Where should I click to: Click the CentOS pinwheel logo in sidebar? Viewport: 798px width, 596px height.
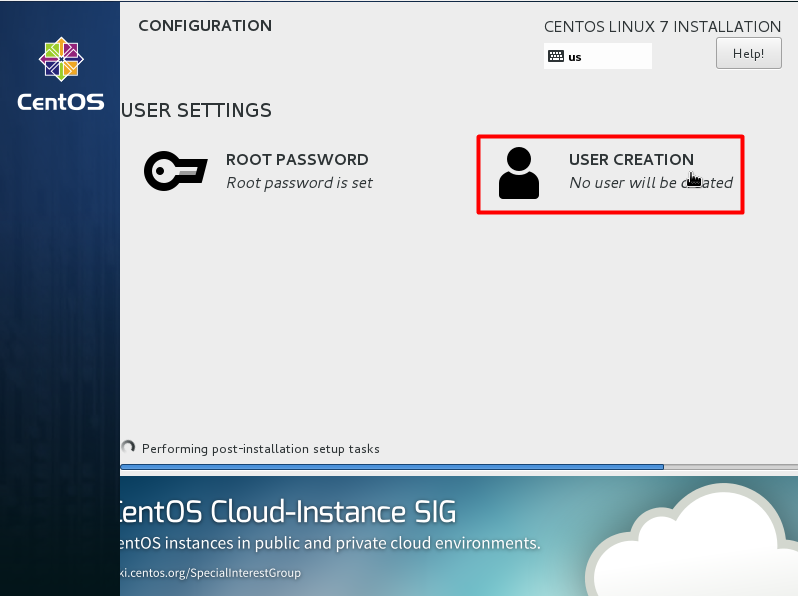click(61, 61)
